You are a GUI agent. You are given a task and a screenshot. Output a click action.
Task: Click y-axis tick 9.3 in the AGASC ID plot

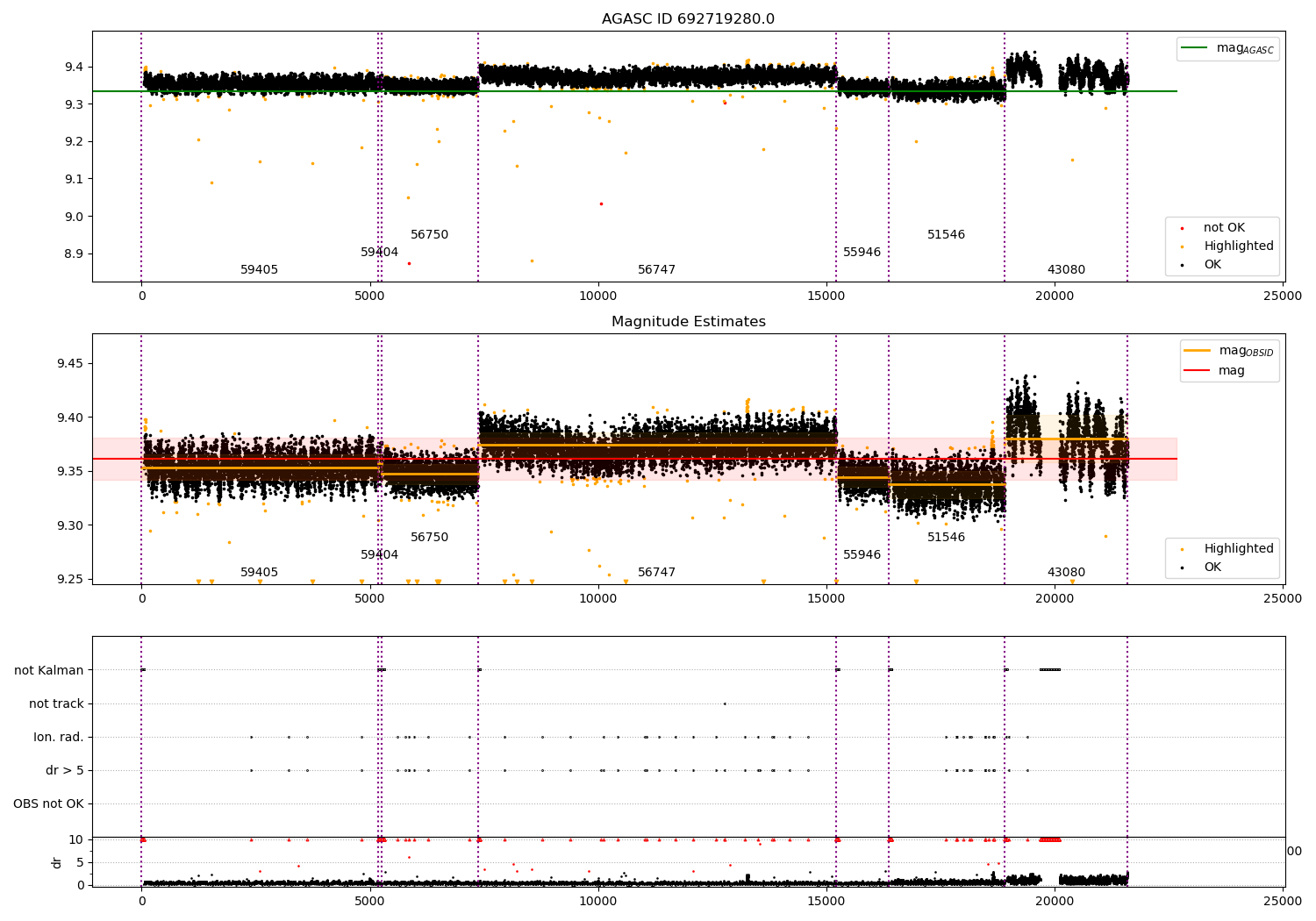click(x=73, y=104)
